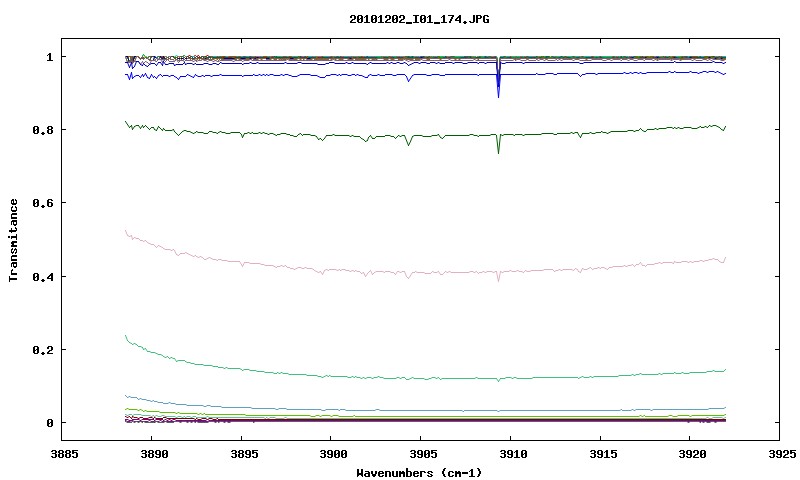Click y-axis tick label 0.6
This screenshot has height=480, width=800.
coord(43,203)
